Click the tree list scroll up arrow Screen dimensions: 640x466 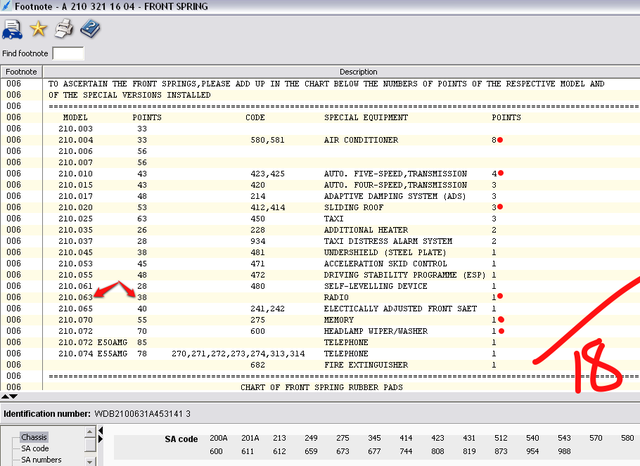pyautogui.click(x=90, y=431)
